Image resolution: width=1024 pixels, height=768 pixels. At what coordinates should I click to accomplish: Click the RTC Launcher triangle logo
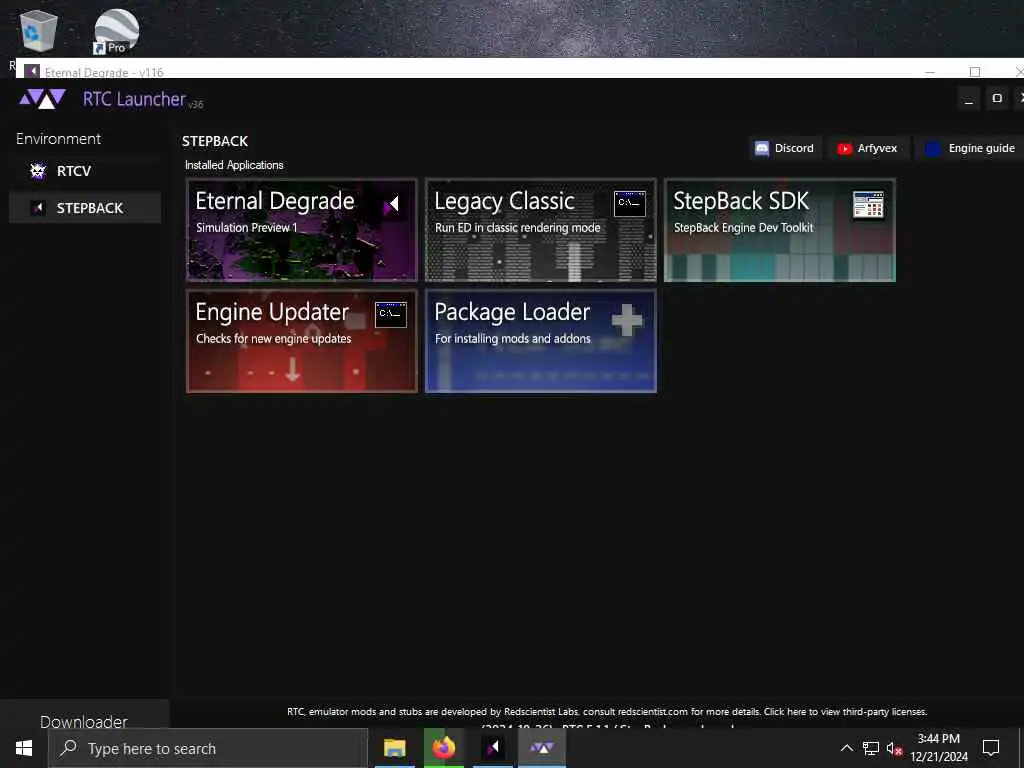(x=42, y=99)
